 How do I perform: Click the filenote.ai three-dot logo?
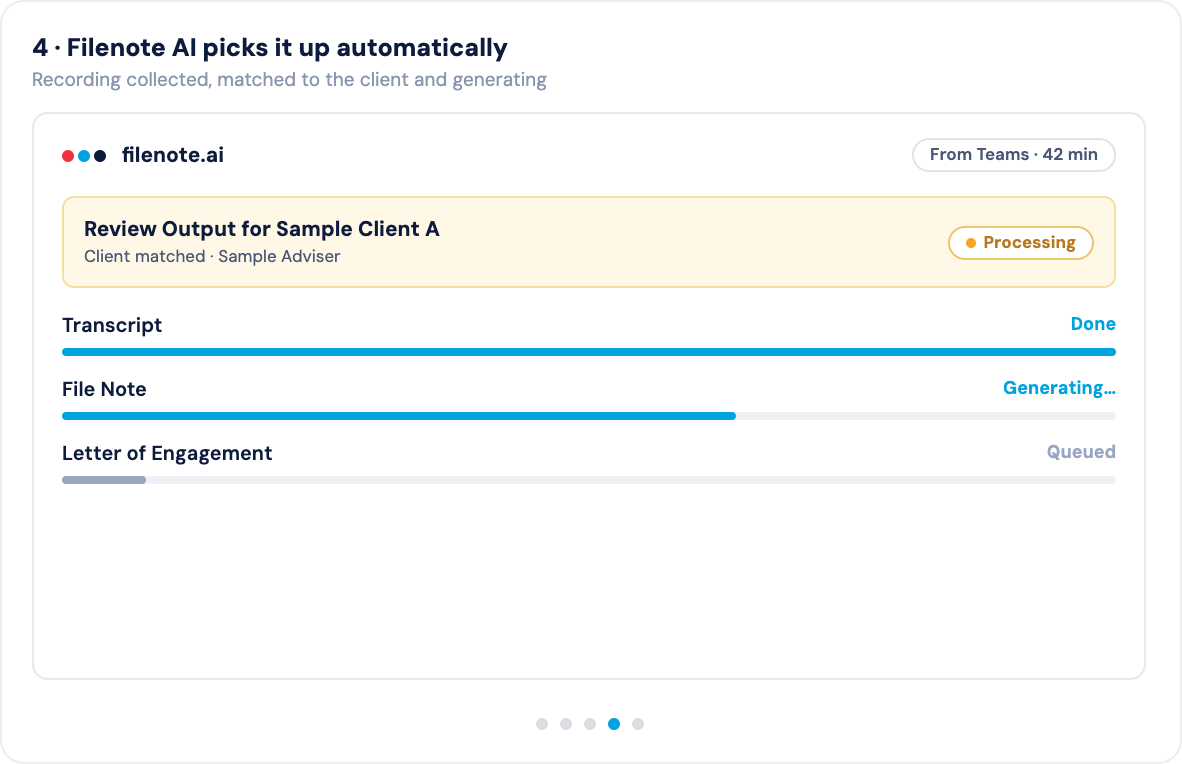point(84,155)
